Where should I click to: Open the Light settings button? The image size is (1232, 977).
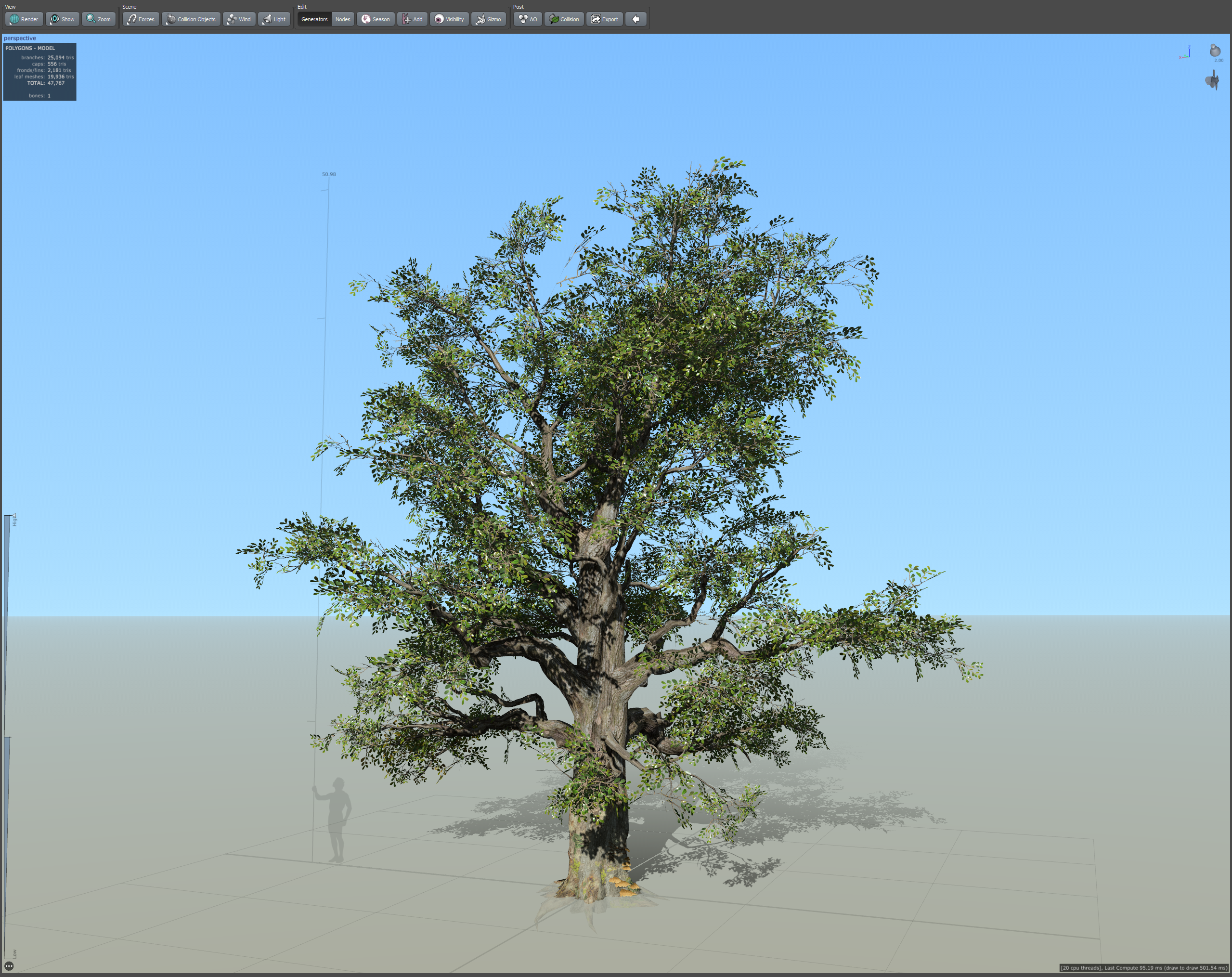274,19
